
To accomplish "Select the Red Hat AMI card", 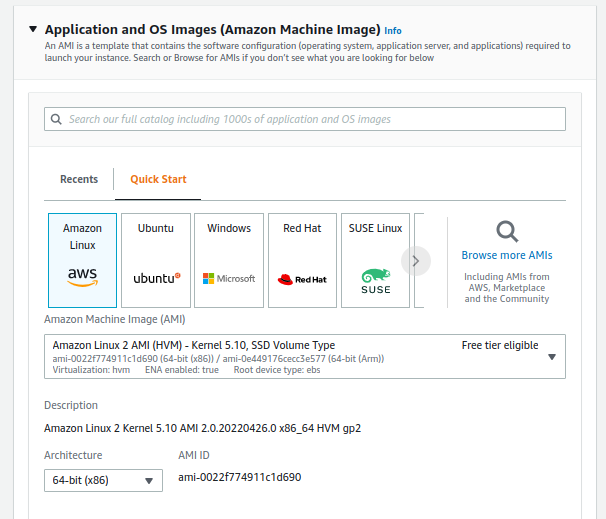I will pyautogui.click(x=302, y=260).
